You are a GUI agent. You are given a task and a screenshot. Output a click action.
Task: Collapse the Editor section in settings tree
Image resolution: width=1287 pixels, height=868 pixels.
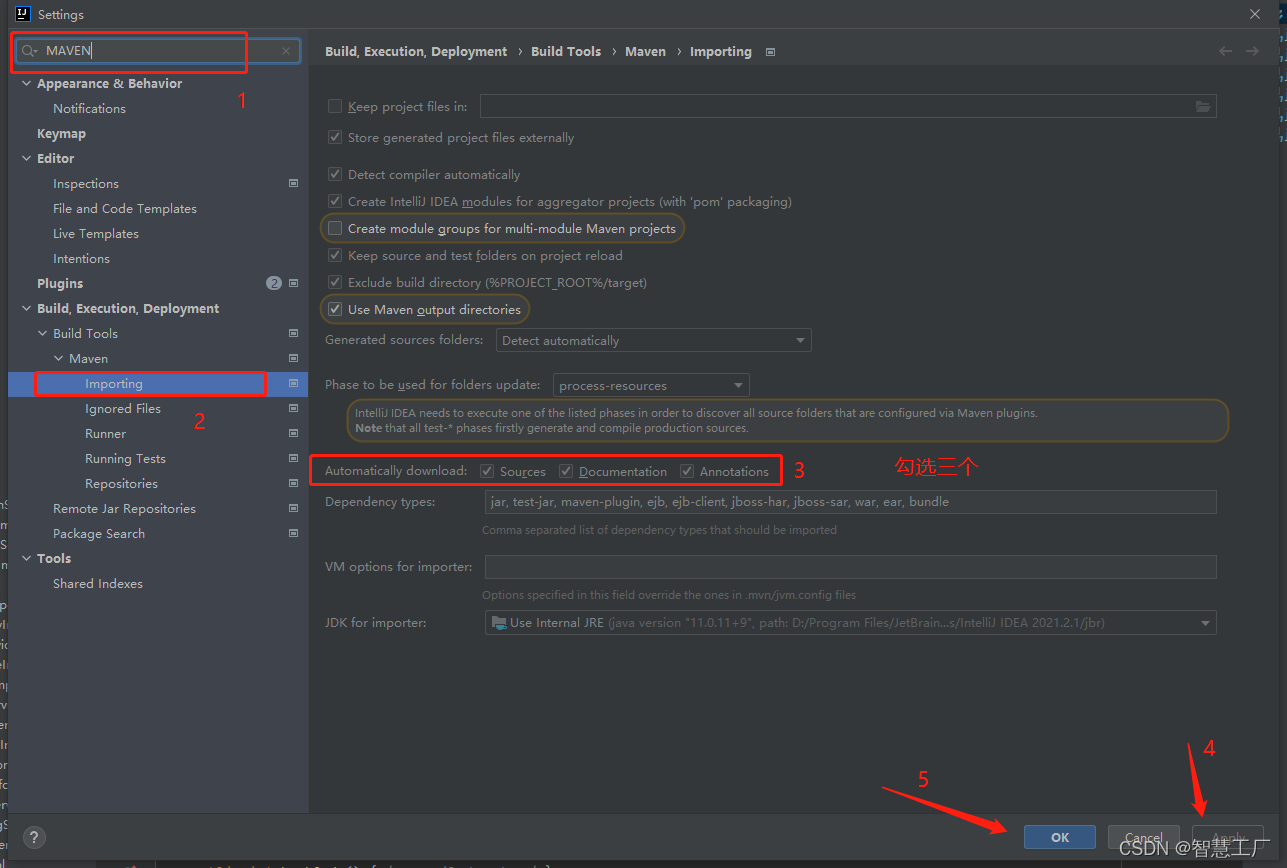click(26, 158)
